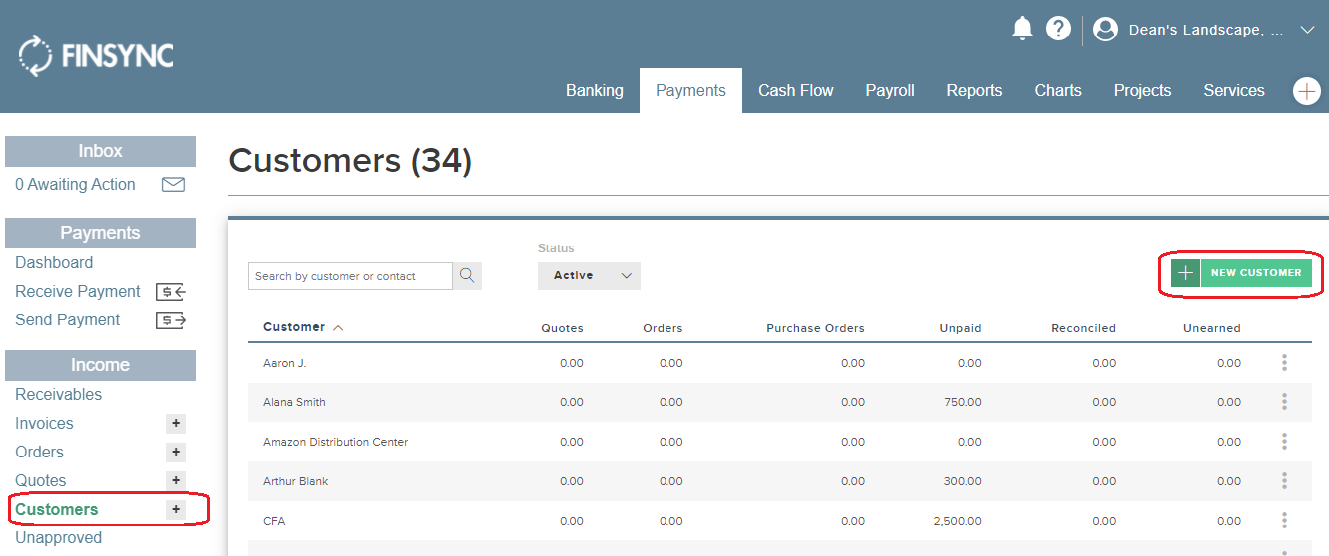Open the three-dot menu for Alana Smith

[x=1284, y=402]
